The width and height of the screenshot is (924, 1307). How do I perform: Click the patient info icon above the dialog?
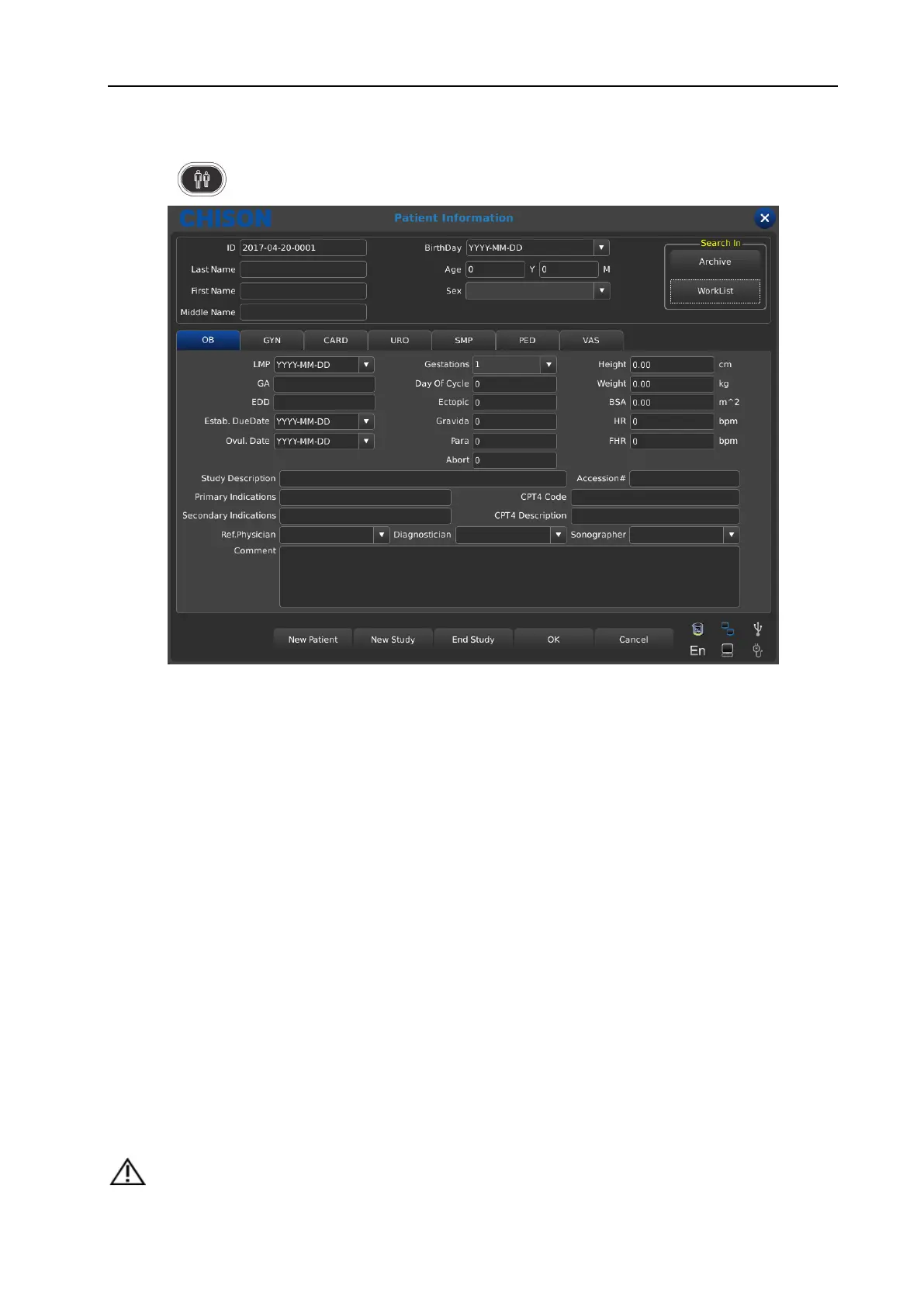(202, 179)
